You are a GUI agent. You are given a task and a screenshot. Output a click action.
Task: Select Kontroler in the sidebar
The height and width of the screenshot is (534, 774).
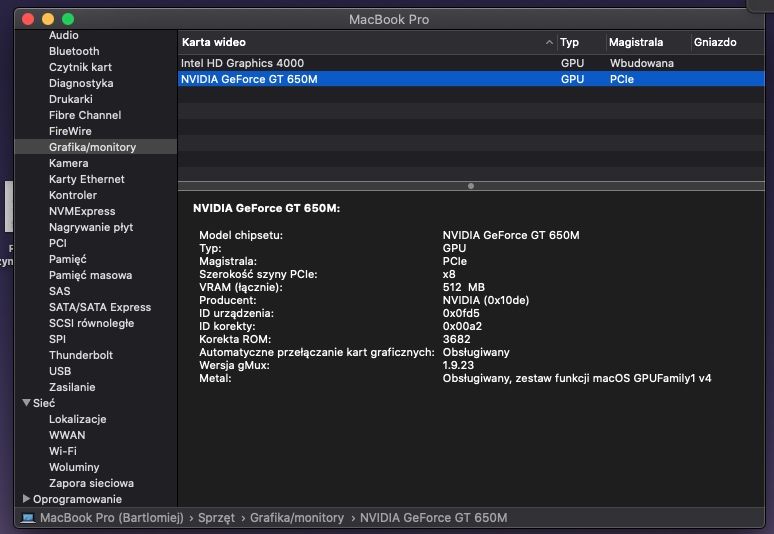(x=73, y=195)
